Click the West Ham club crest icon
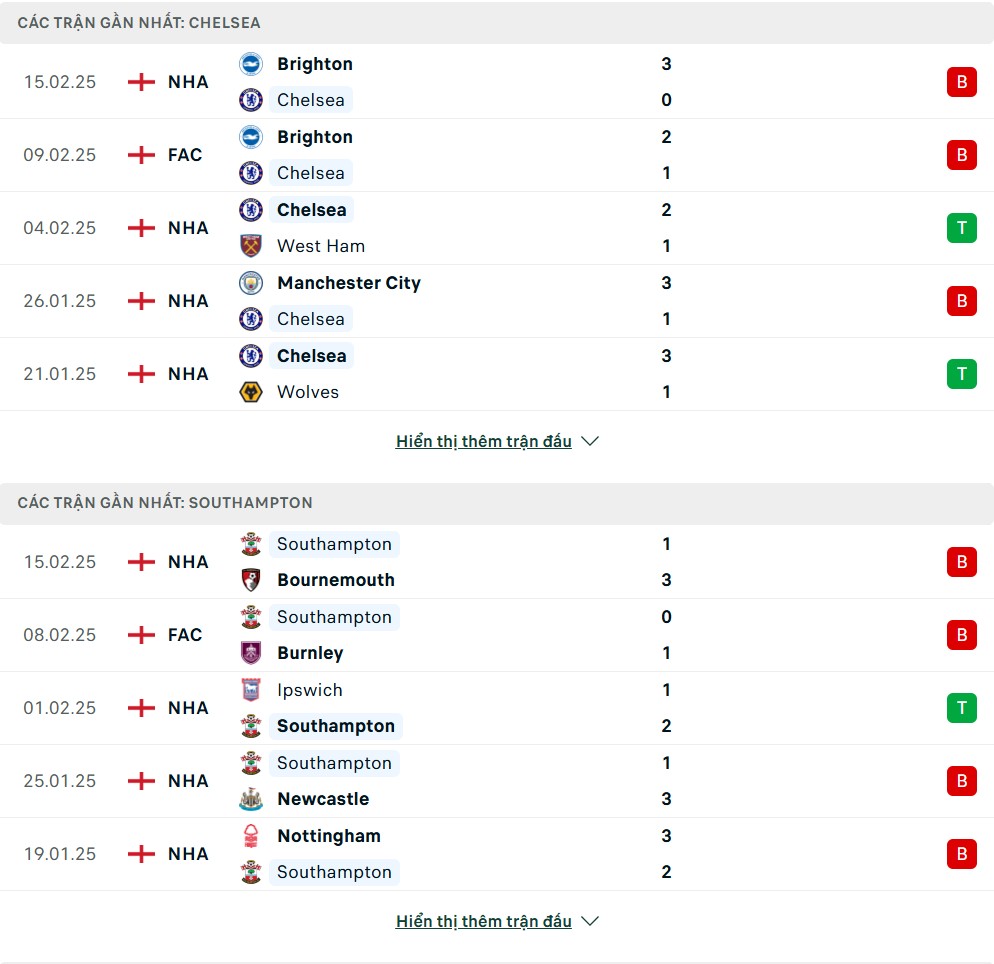This screenshot has width=994, height=964. 251,246
